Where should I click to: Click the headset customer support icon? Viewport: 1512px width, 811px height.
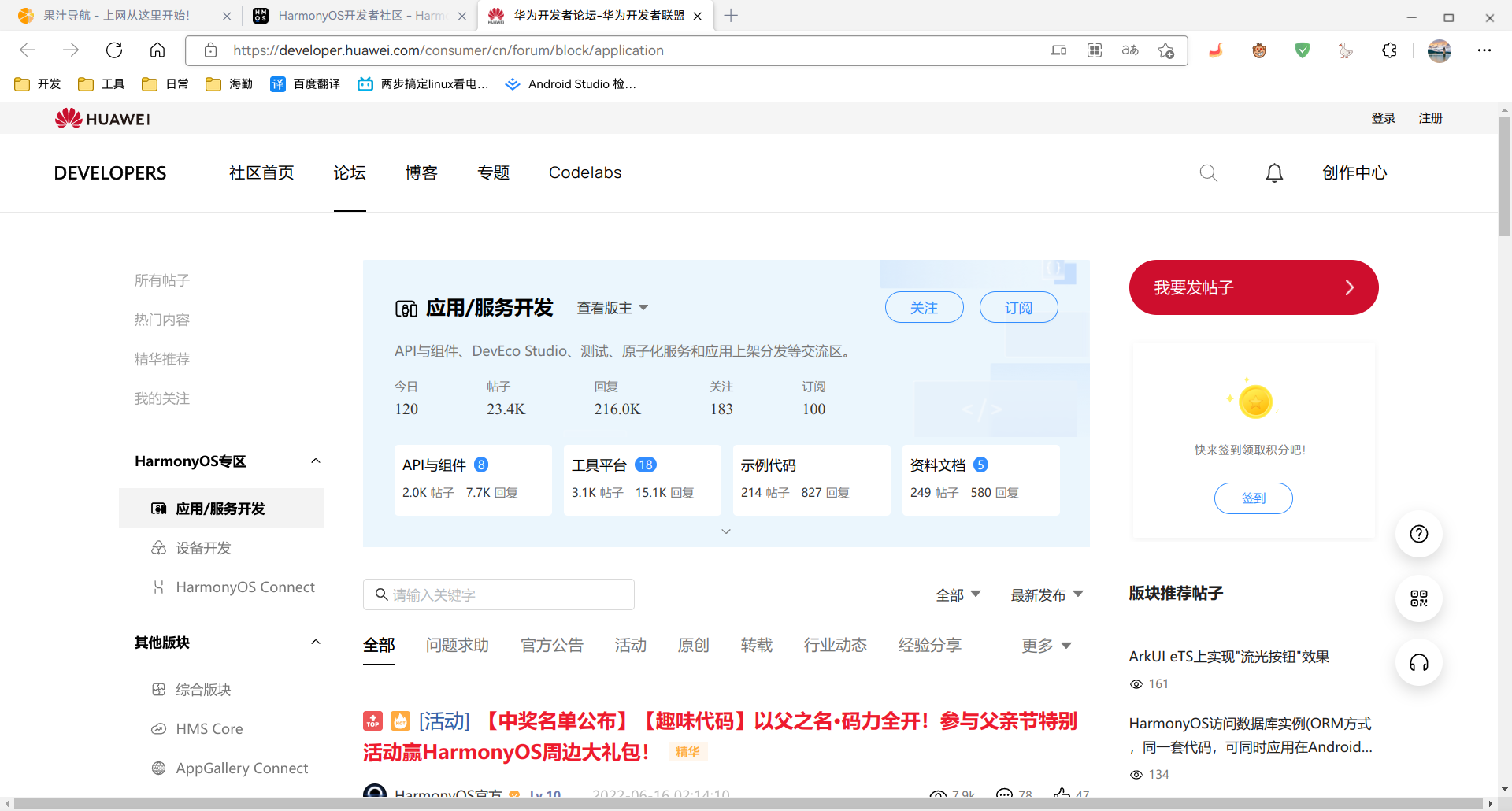(1418, 663)
